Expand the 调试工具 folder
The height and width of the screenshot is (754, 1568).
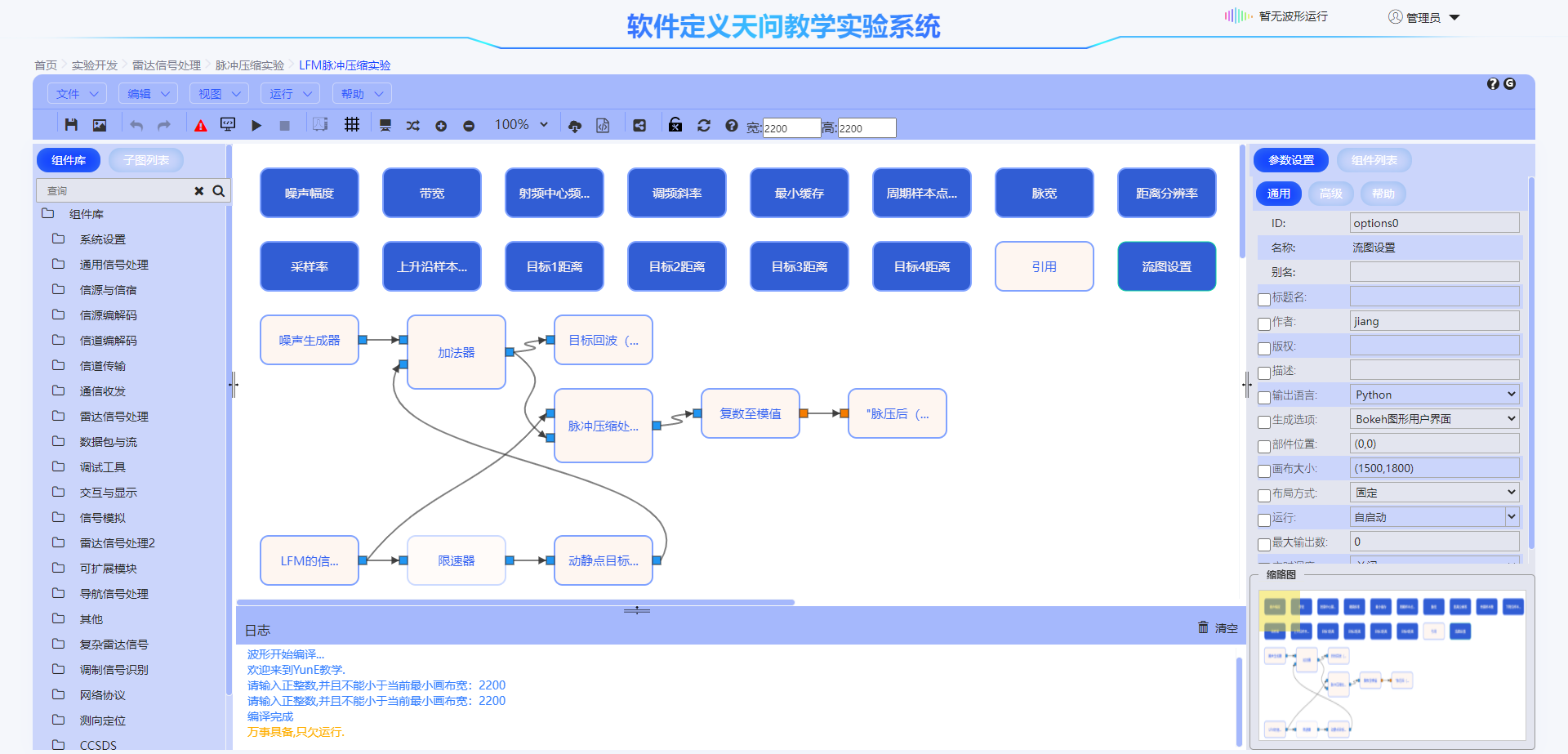(x=102, y=467)
